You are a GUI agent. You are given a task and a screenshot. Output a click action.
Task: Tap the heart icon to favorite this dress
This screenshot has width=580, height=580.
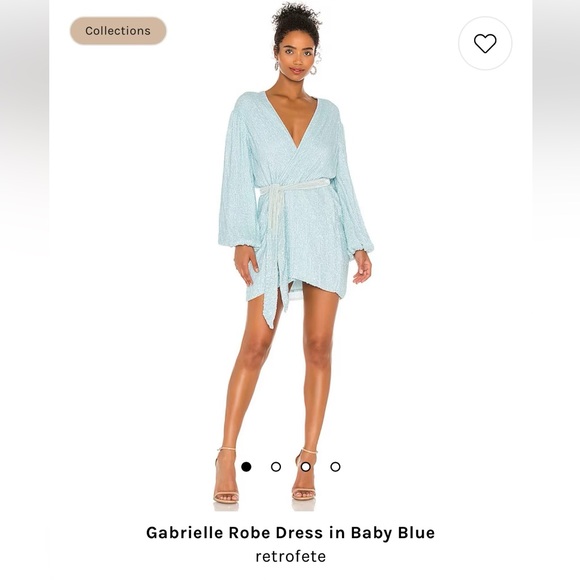click(485, 43)
